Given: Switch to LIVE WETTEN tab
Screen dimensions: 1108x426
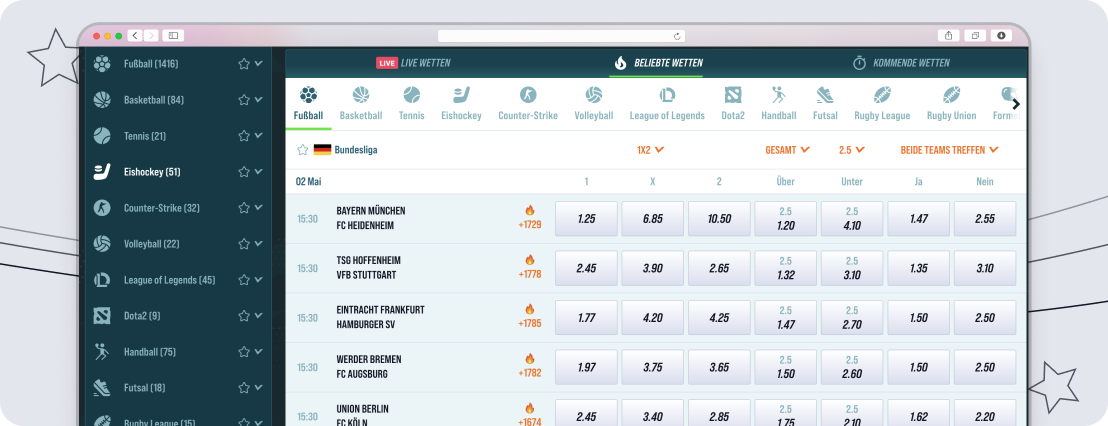Looking at the screenshot, I should click(x=413, y=63).
